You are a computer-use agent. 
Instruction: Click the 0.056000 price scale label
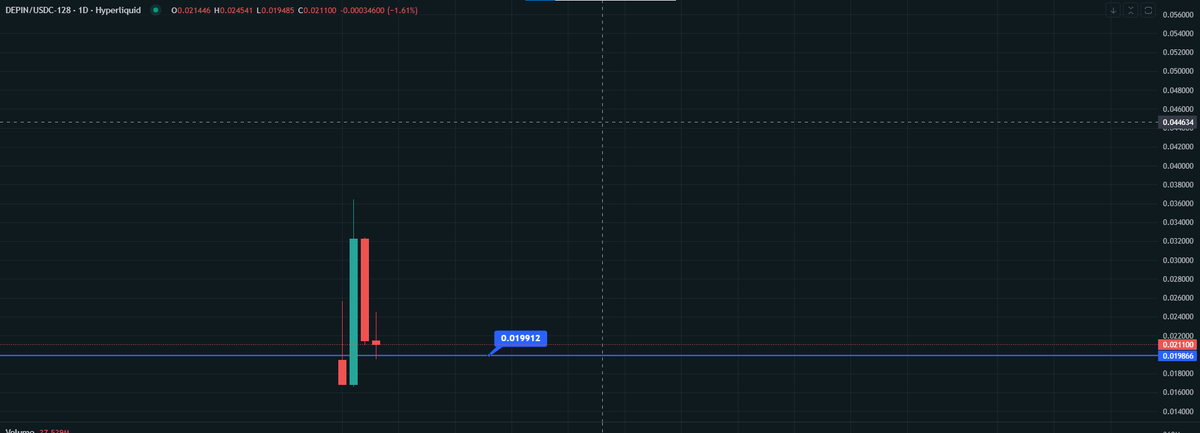click(x=1178, y=14)
